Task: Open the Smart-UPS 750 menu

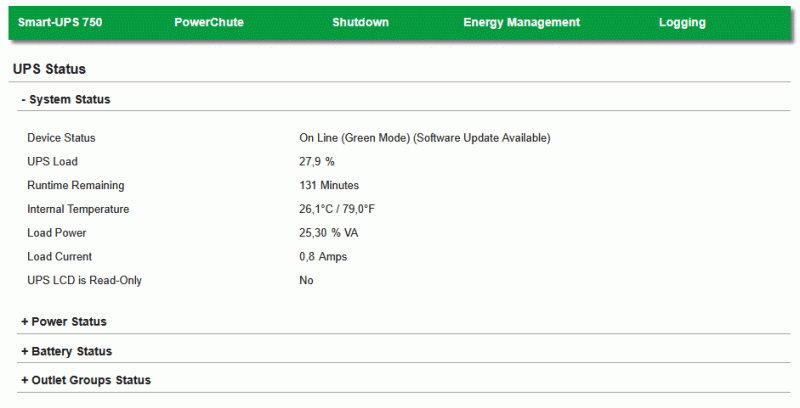Action: [60, 22]
